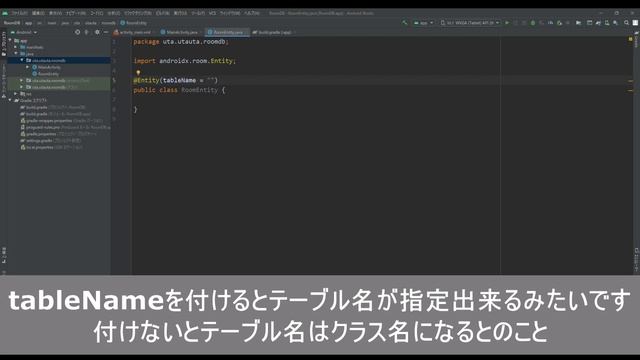Click the Android Studio logo icon
Image resolution: width=640 pixels, height=360 pixels.
pyautogui.click(x=5, y=13)
